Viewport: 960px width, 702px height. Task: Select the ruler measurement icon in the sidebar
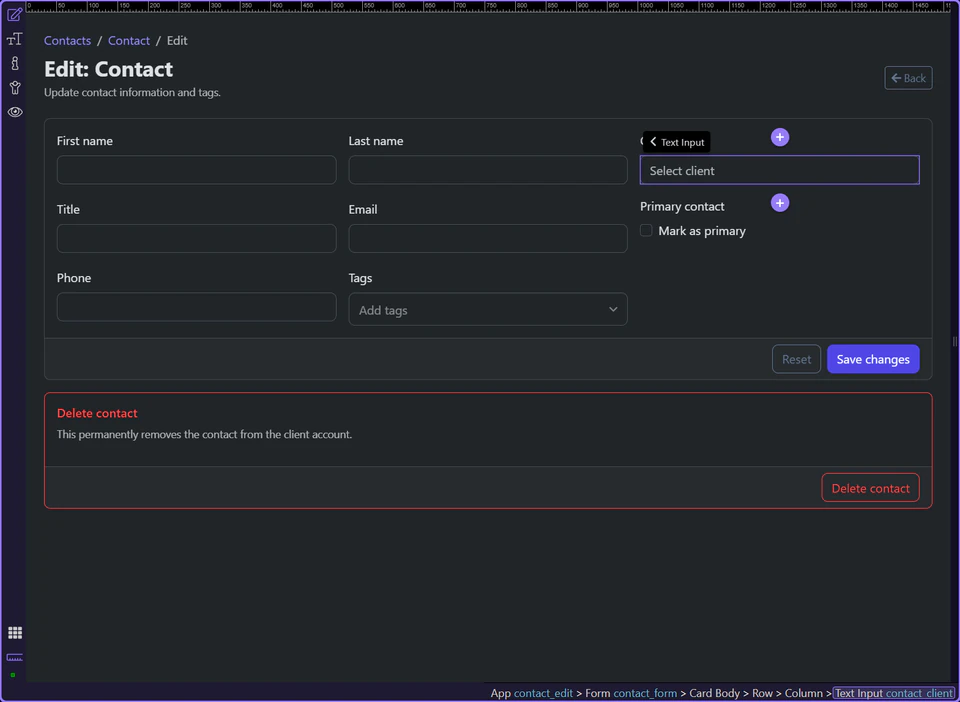coord(14,657)
